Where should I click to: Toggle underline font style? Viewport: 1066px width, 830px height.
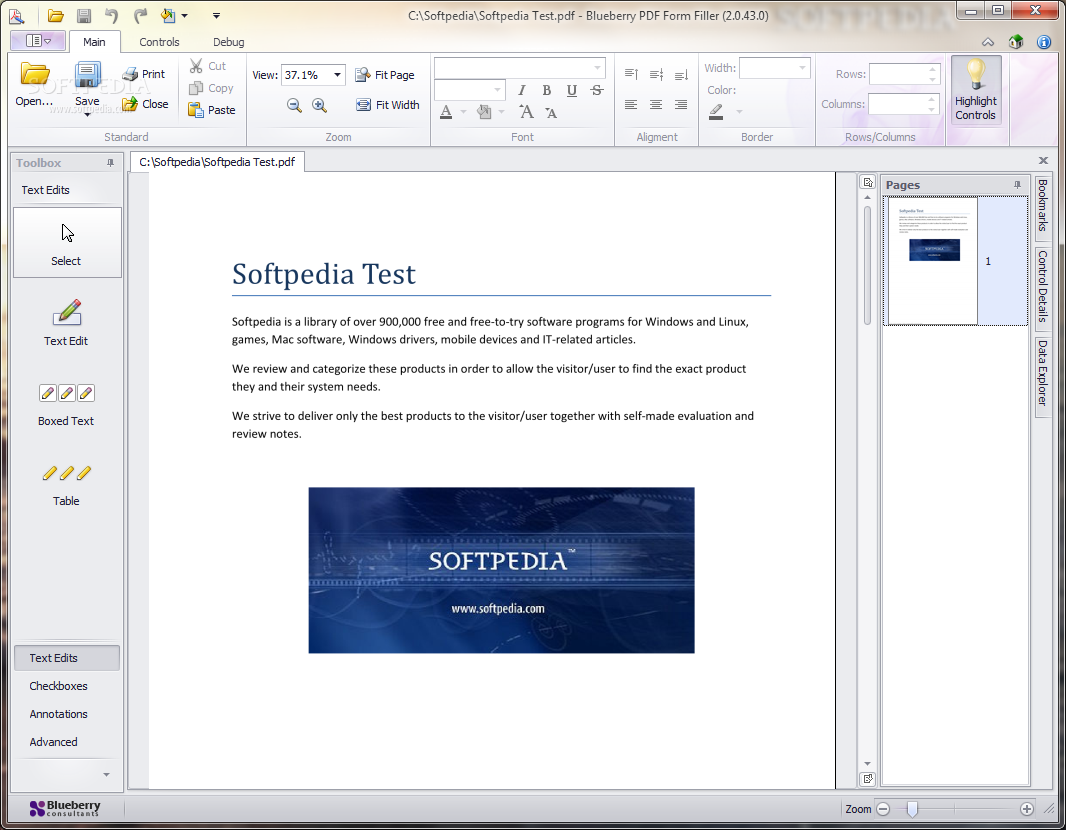pos(572,90)
